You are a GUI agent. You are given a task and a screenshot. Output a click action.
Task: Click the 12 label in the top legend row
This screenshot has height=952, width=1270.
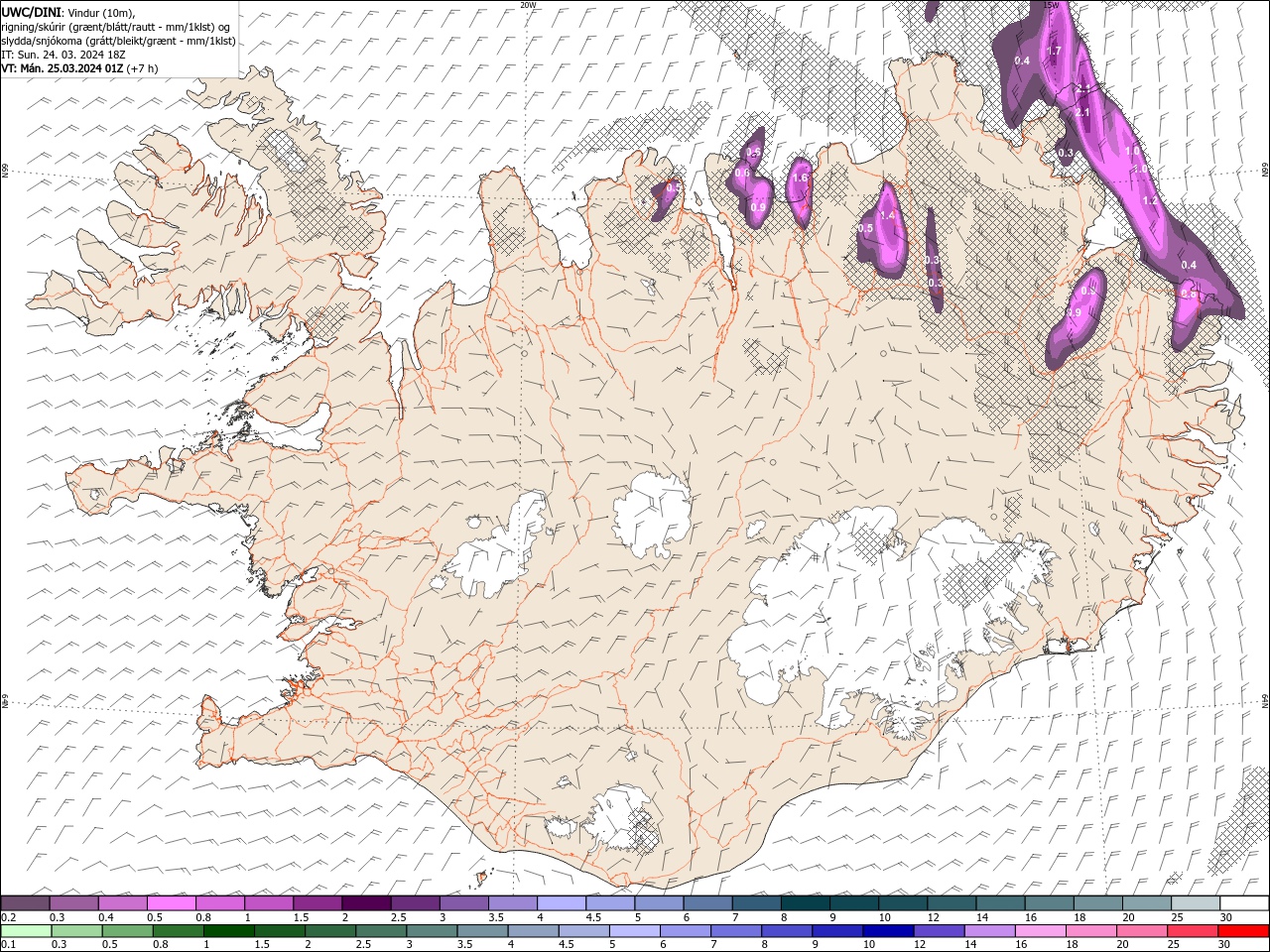click(933, 917)
